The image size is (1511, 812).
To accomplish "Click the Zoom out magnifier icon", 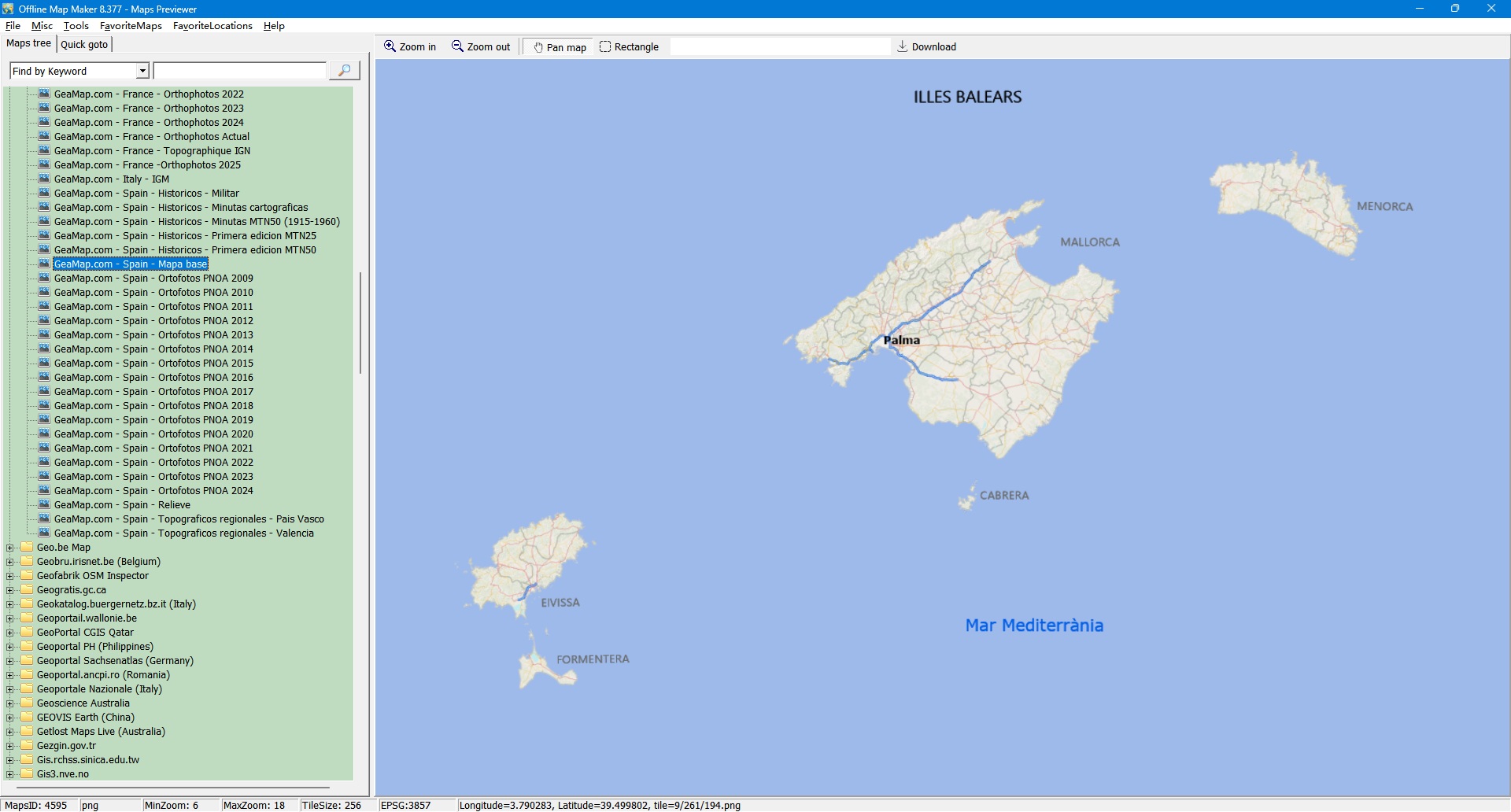I will pos(457,46).
